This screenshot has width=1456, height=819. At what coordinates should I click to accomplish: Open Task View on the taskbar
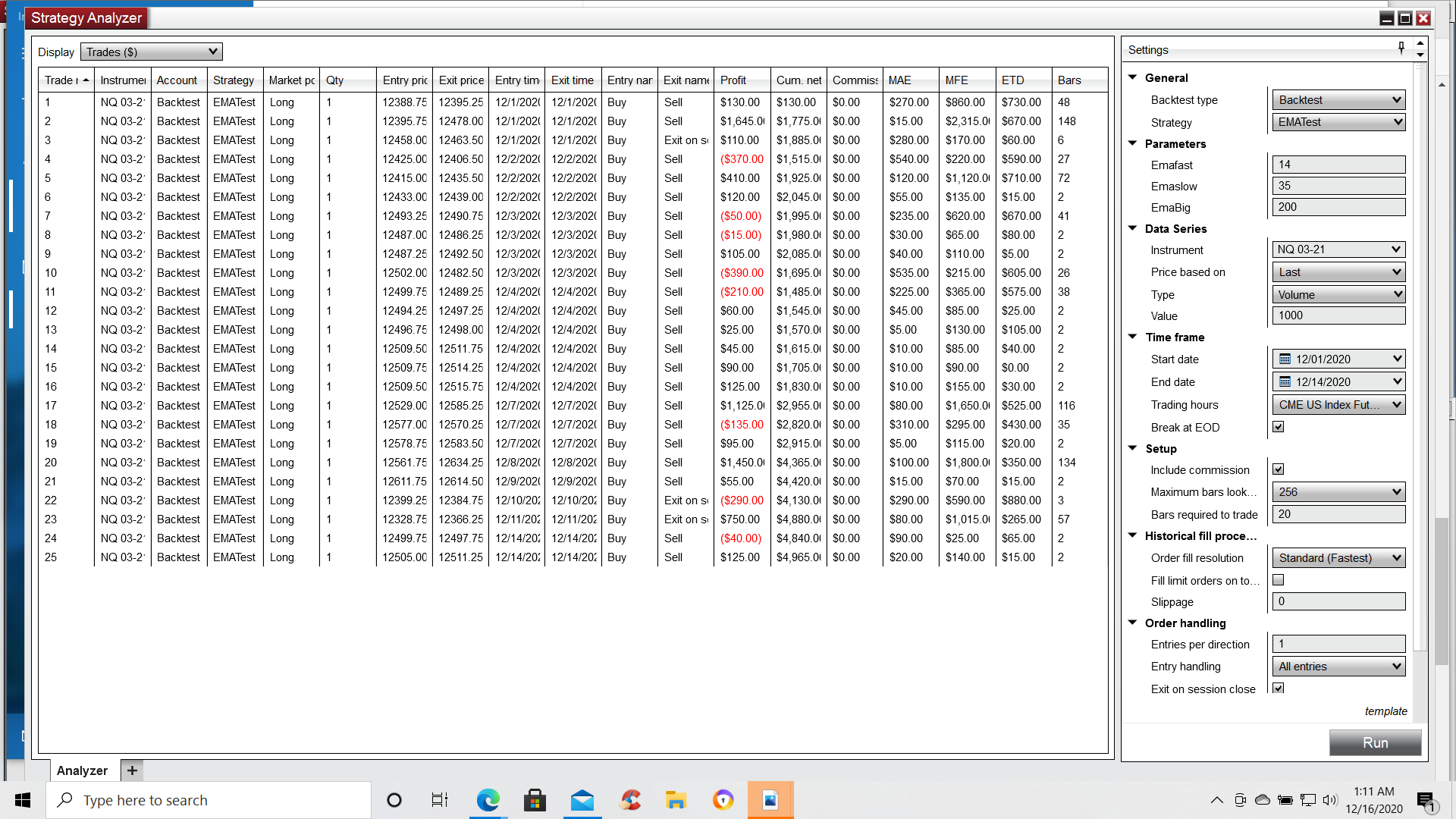click(x=440, y=800)
